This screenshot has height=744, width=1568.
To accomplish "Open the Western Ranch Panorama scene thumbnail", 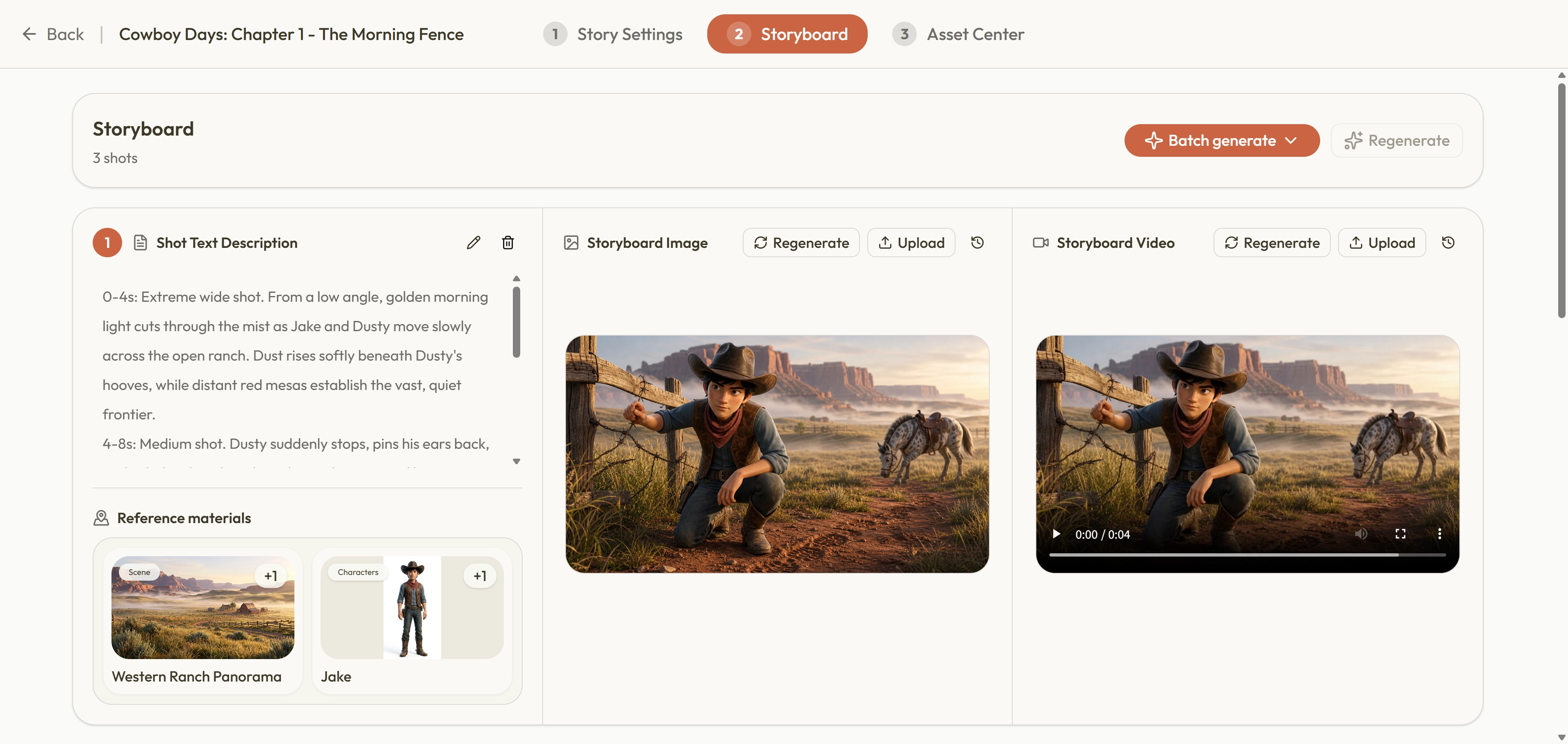I will tap(203, 607).
